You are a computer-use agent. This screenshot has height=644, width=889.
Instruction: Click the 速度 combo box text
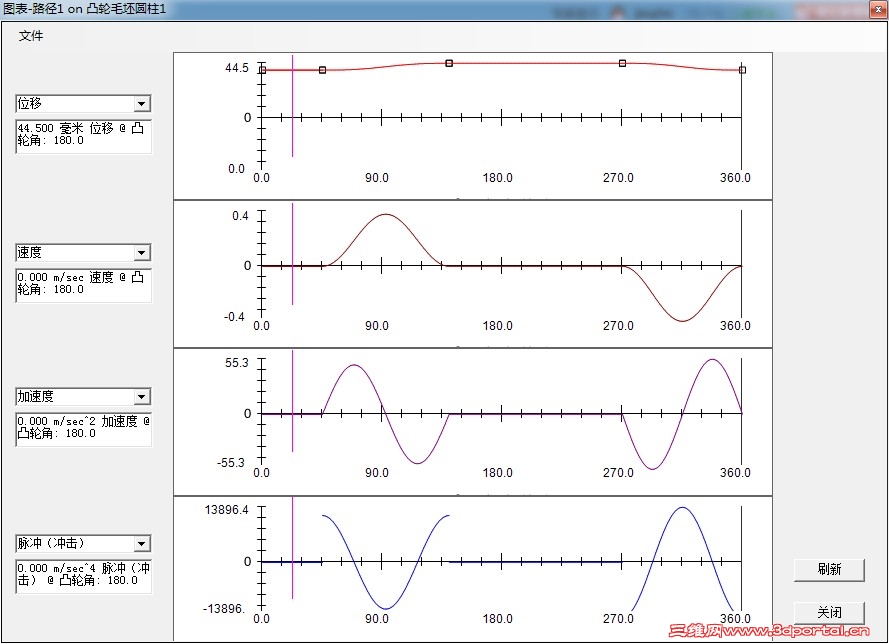point(29,252)
